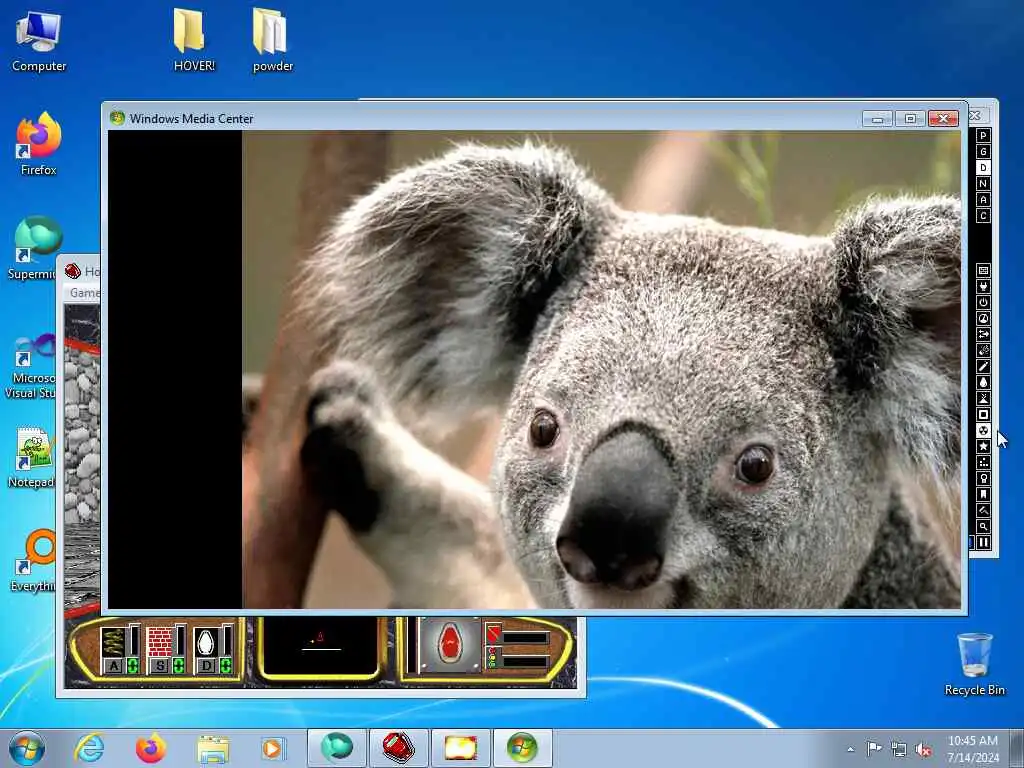Click the green arrows beside the S key
This screenshot has width=1024, height=768.
(178, 666)
